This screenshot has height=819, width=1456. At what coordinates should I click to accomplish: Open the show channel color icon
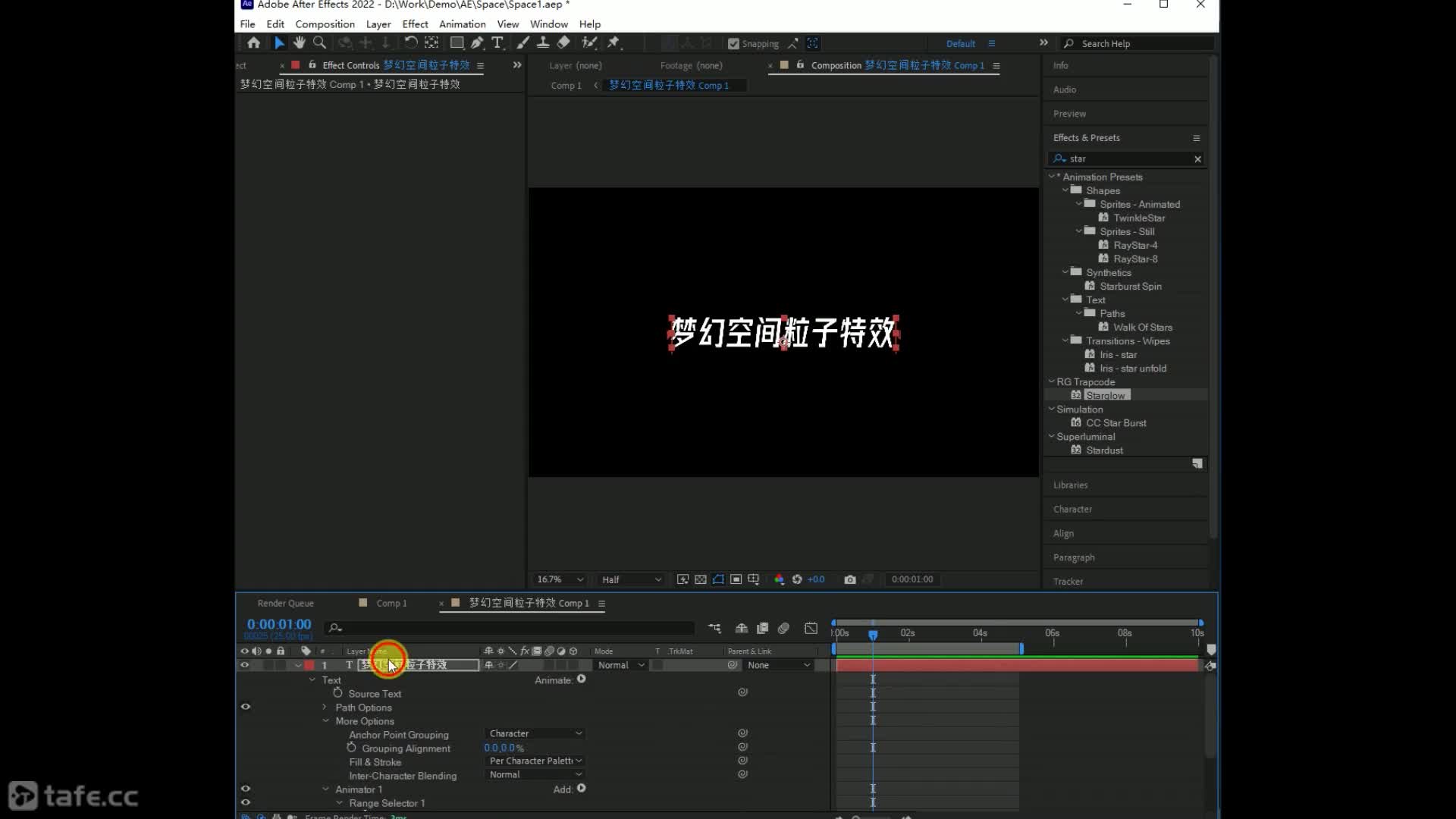pyautogui.click(x=779, y=579)
